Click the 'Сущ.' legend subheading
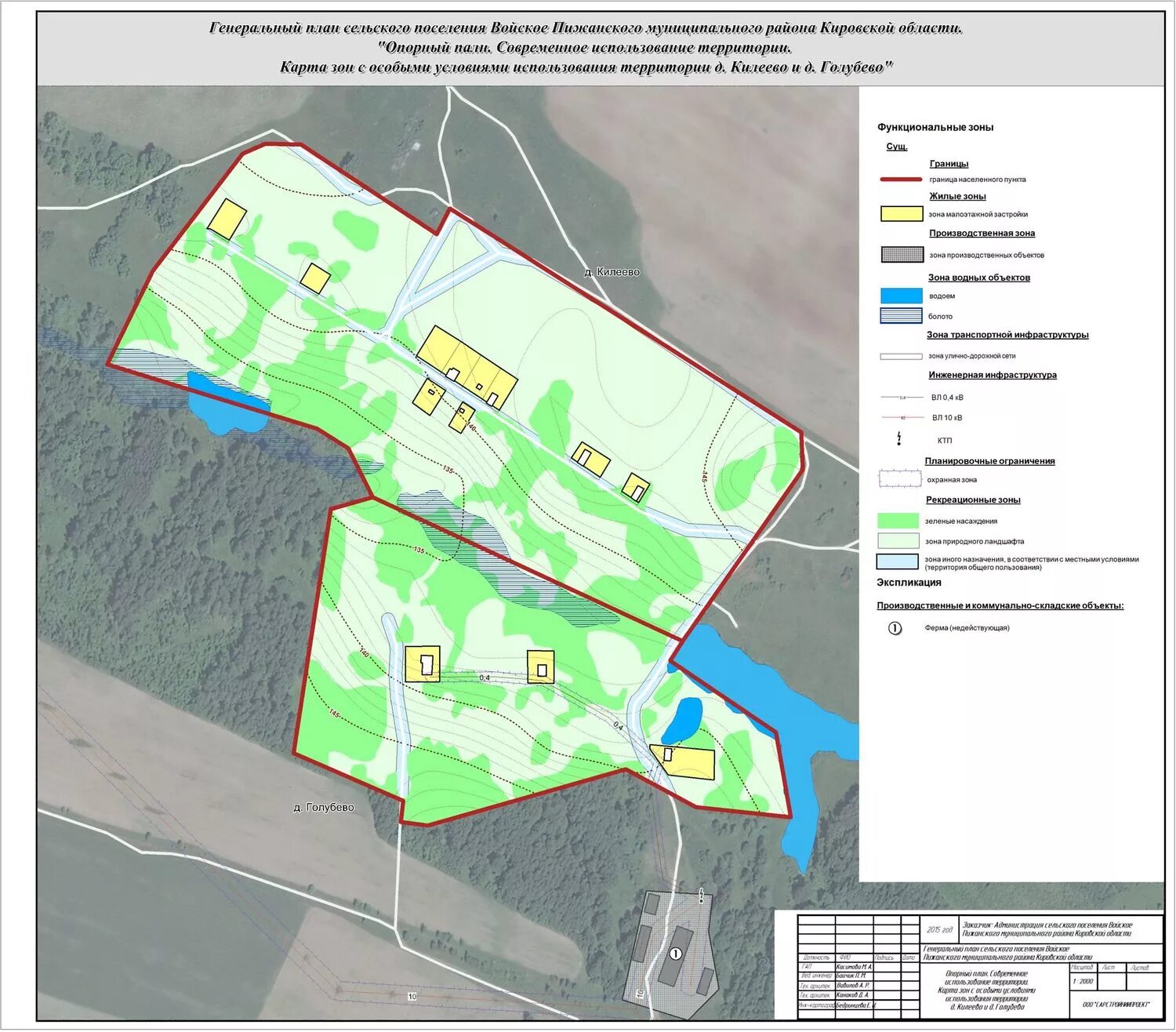This screenshot has height=1032, width=1176. (897, 147)
